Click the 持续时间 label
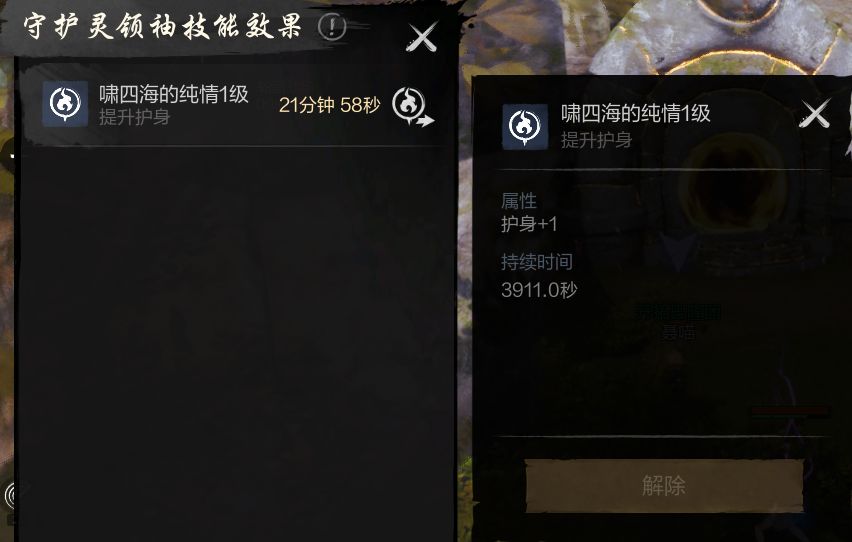This screenshot has width=852, height=542. pos(536,262)
